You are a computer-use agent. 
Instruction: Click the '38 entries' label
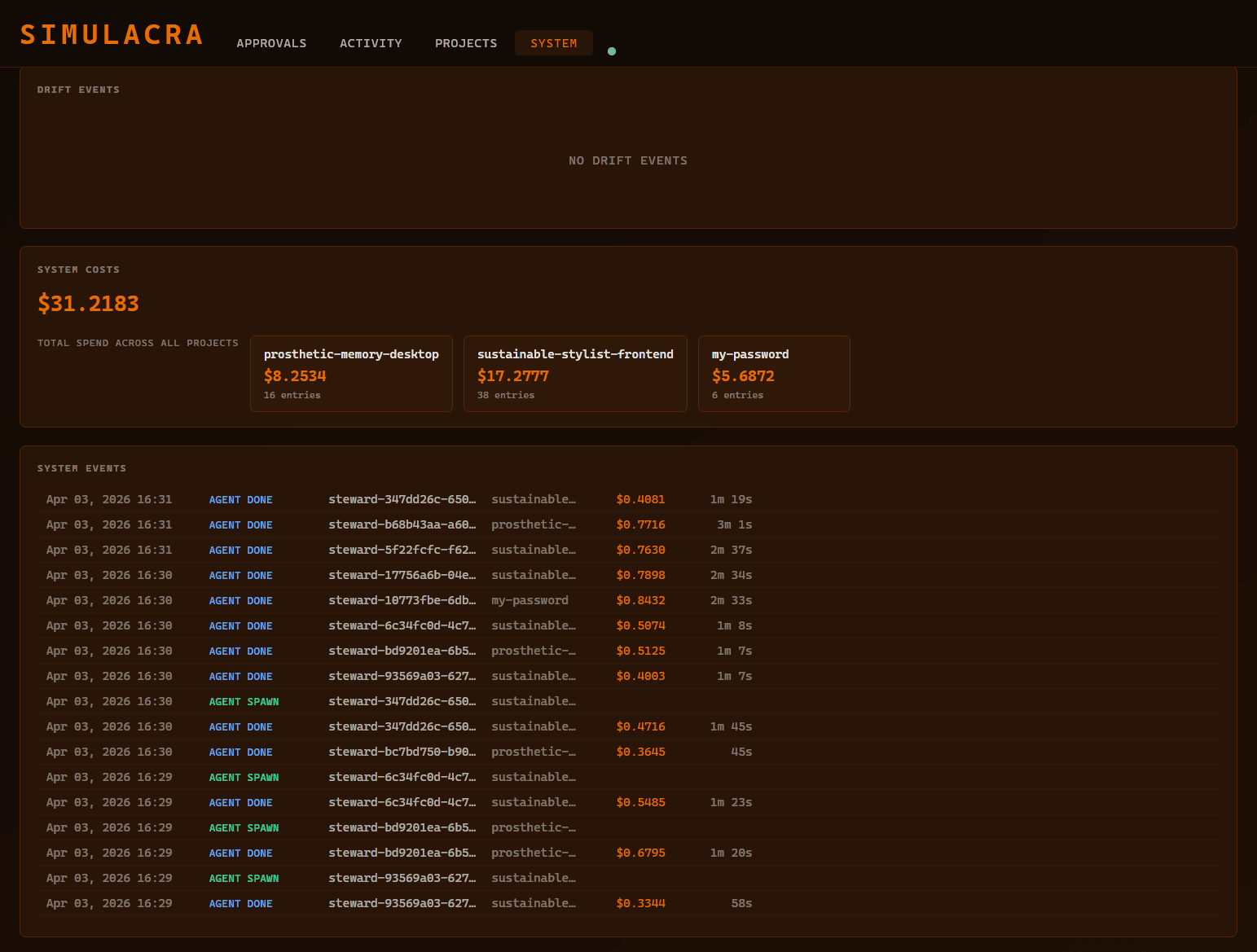tap(506, 395)
